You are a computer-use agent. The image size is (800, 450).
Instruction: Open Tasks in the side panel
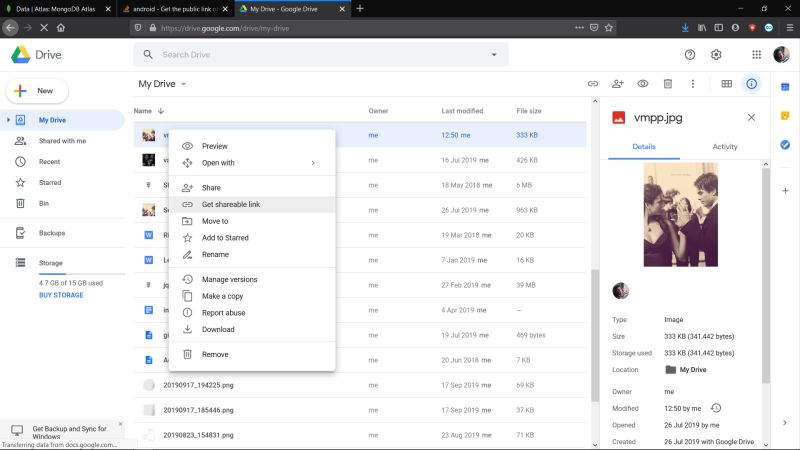pyautogui.click(x=785, y=145)
